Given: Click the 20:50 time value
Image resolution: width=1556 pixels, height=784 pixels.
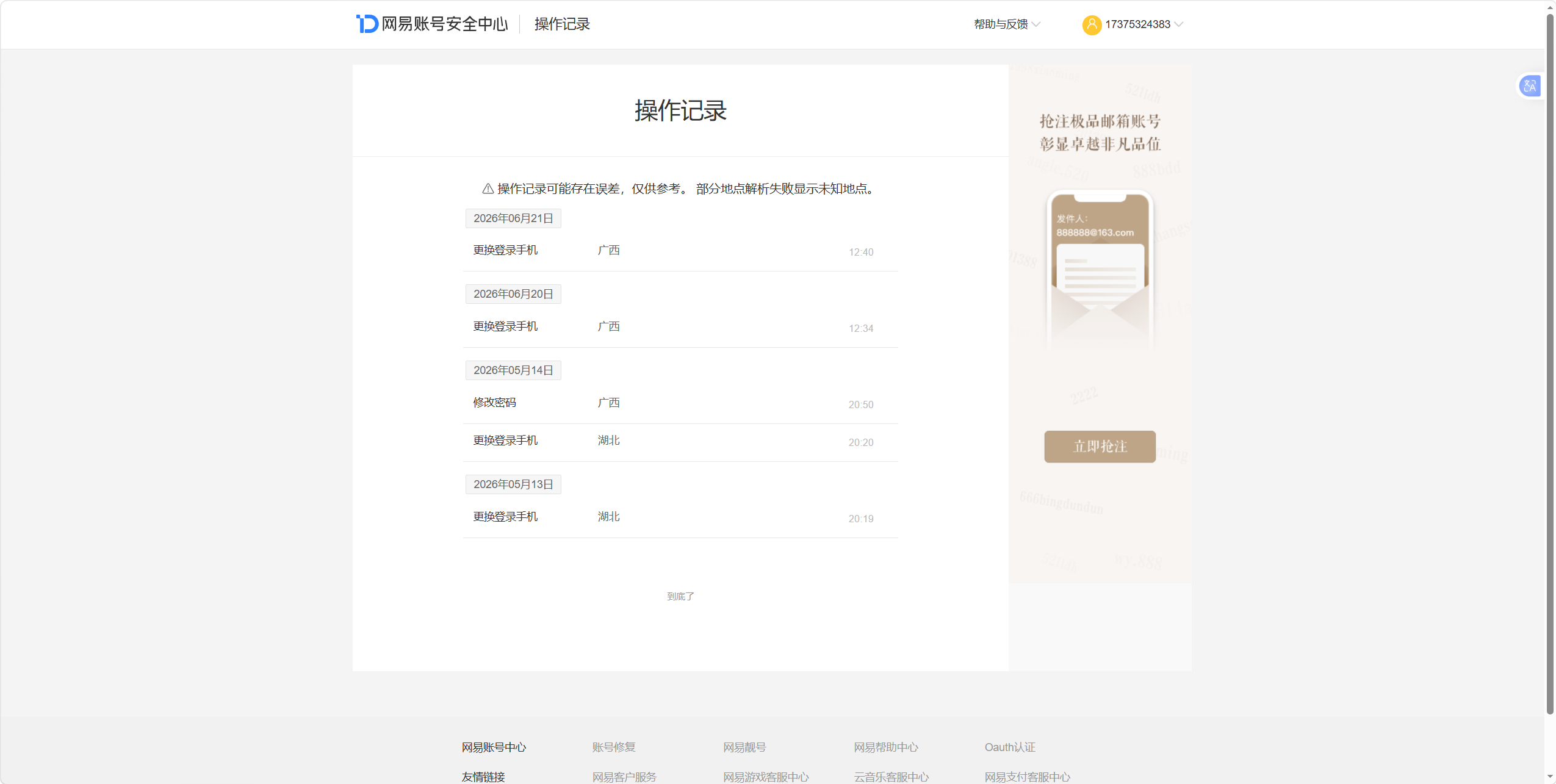Looking at the screenshot, I should pyautogui.click(x=861, y=405).
